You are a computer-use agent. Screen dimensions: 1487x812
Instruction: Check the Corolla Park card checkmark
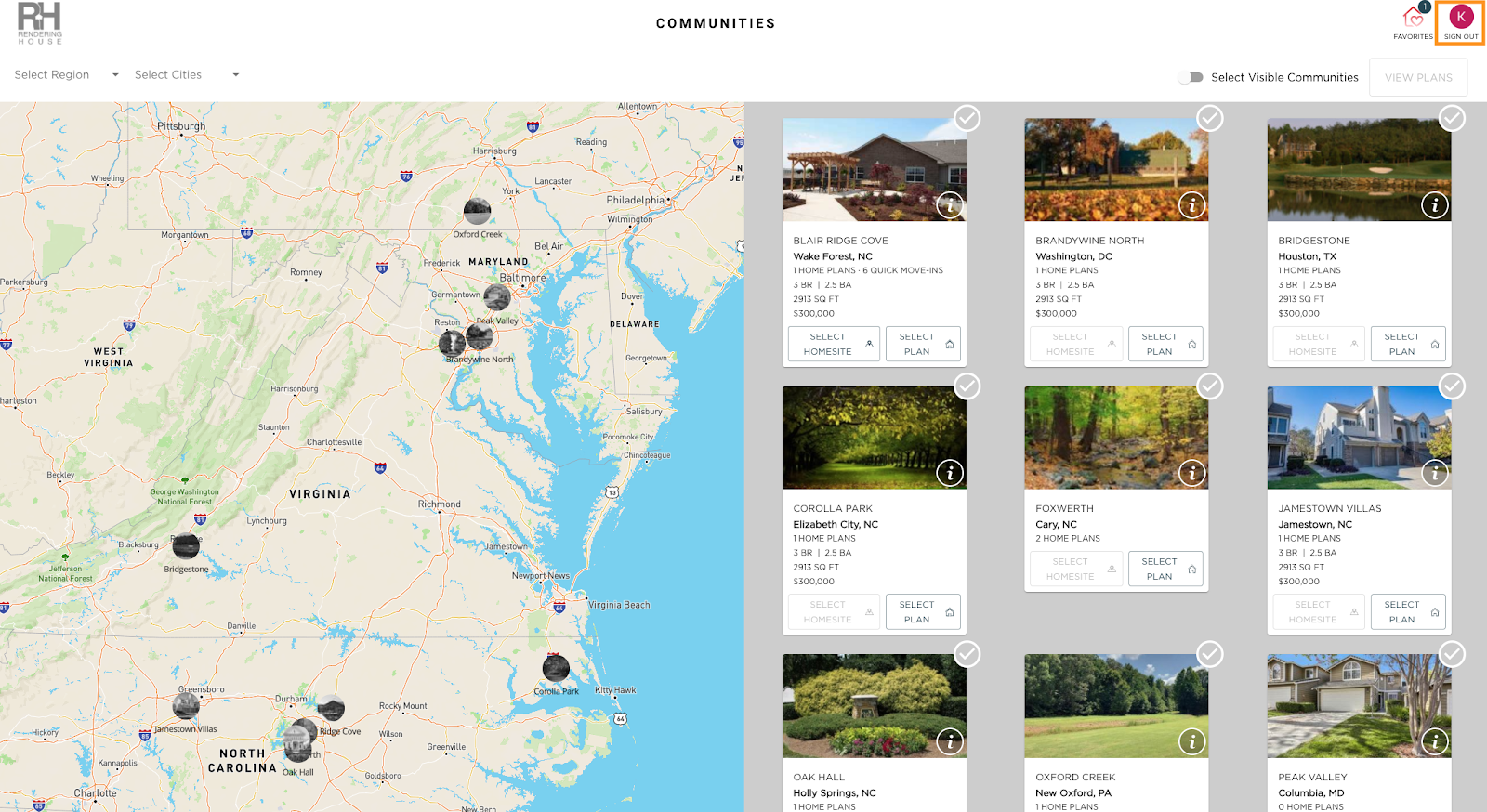click(967, 386)
